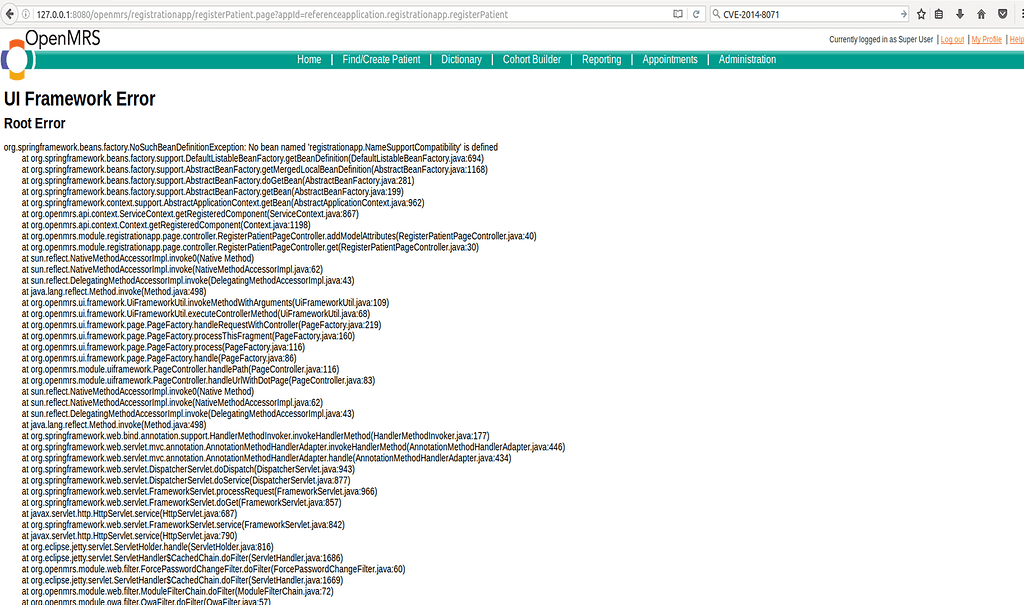The height and width of the screenshot is (605, 1024).
Task: Click the back navigation arrow
Action: click(9, 14)
